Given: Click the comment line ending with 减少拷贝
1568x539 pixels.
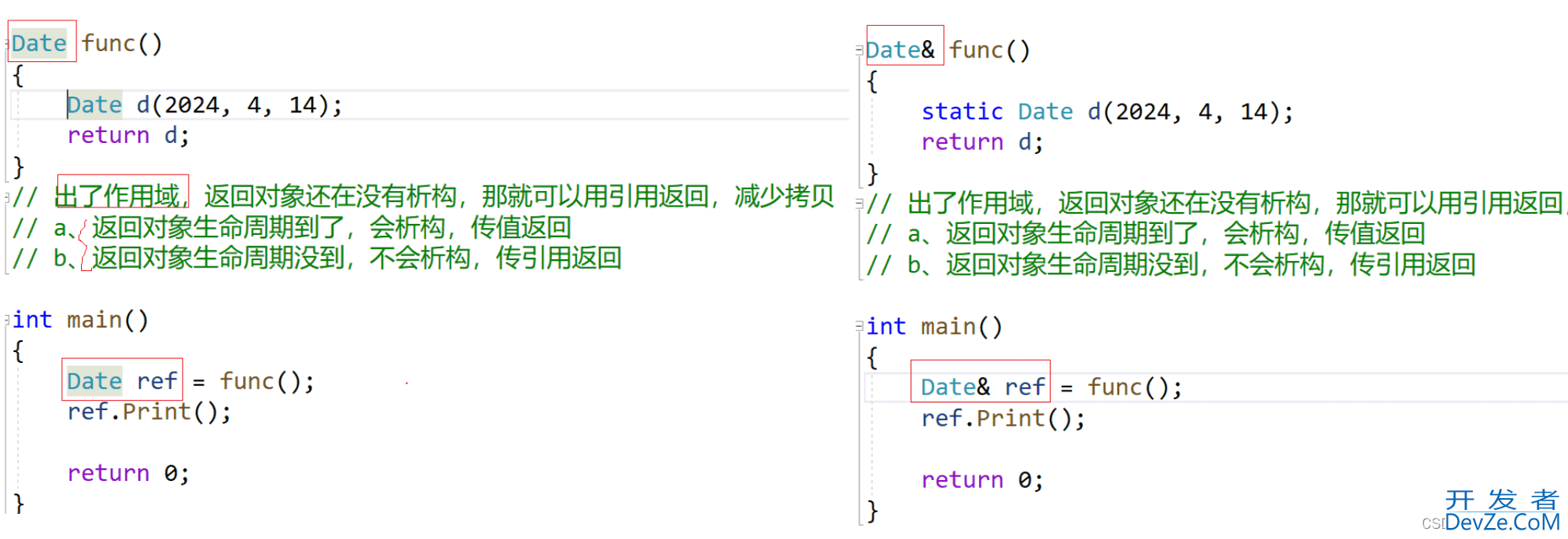Looking at the screenshot, I should click(423, 196).
